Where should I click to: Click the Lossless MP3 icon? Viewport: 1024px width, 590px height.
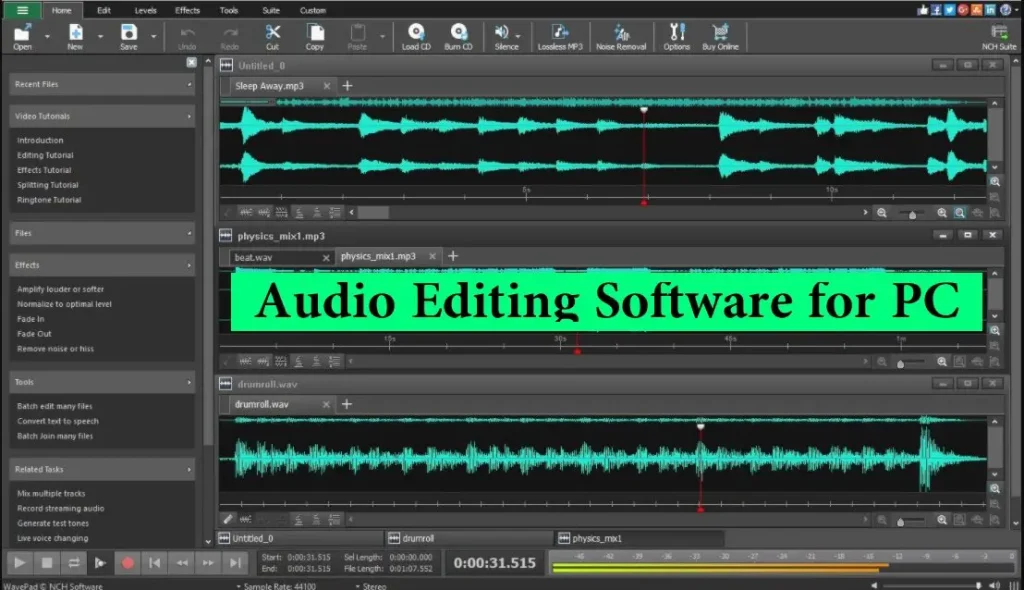[560, 33]
